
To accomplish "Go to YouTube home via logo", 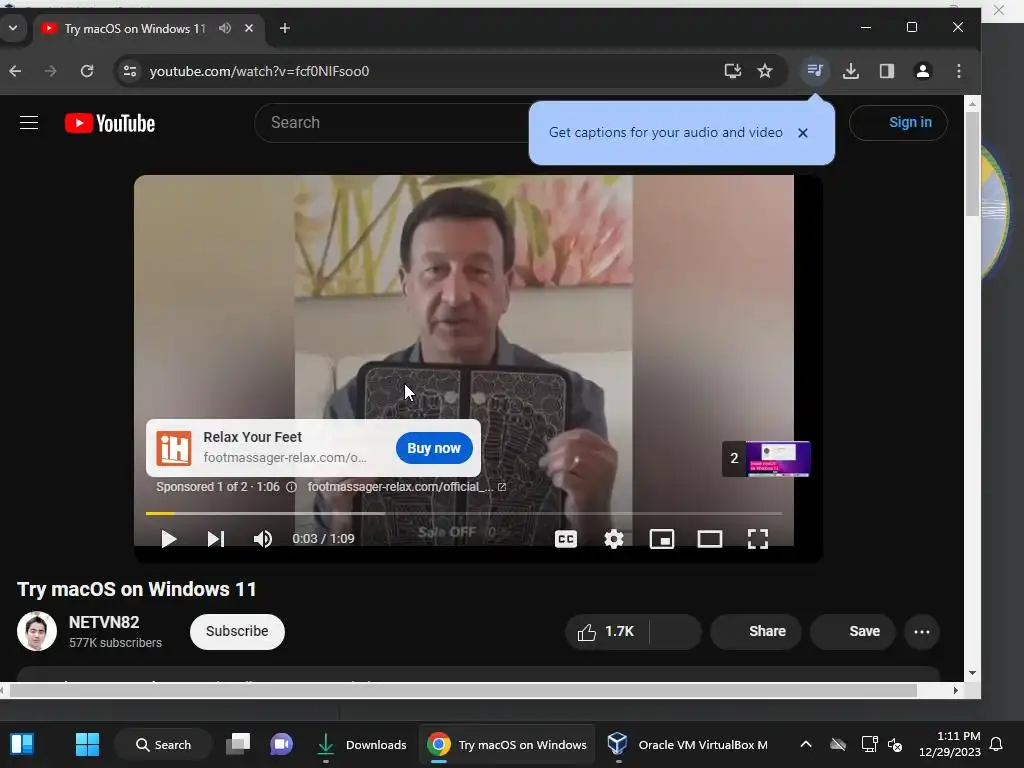I will tap(110, 123).
